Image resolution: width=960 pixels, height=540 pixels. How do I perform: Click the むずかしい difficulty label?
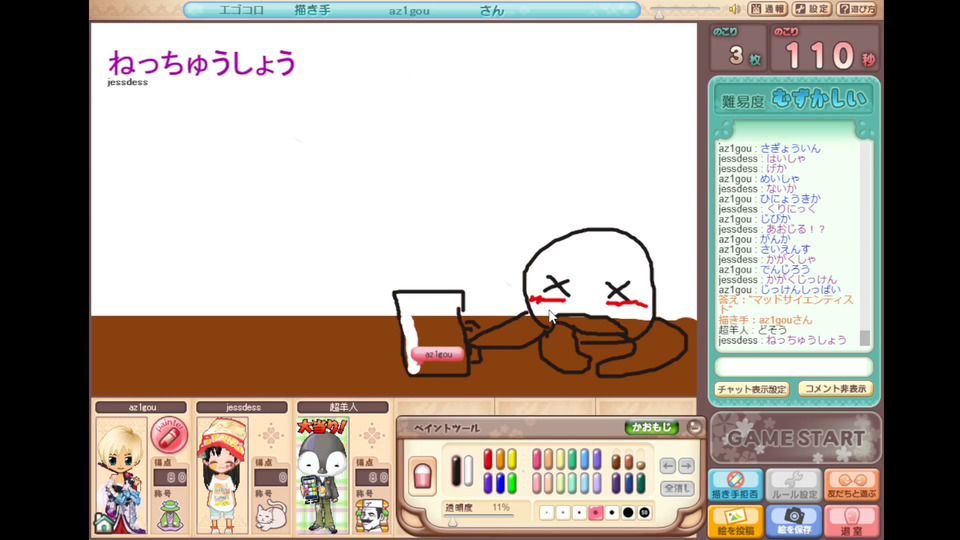[819, 99]
